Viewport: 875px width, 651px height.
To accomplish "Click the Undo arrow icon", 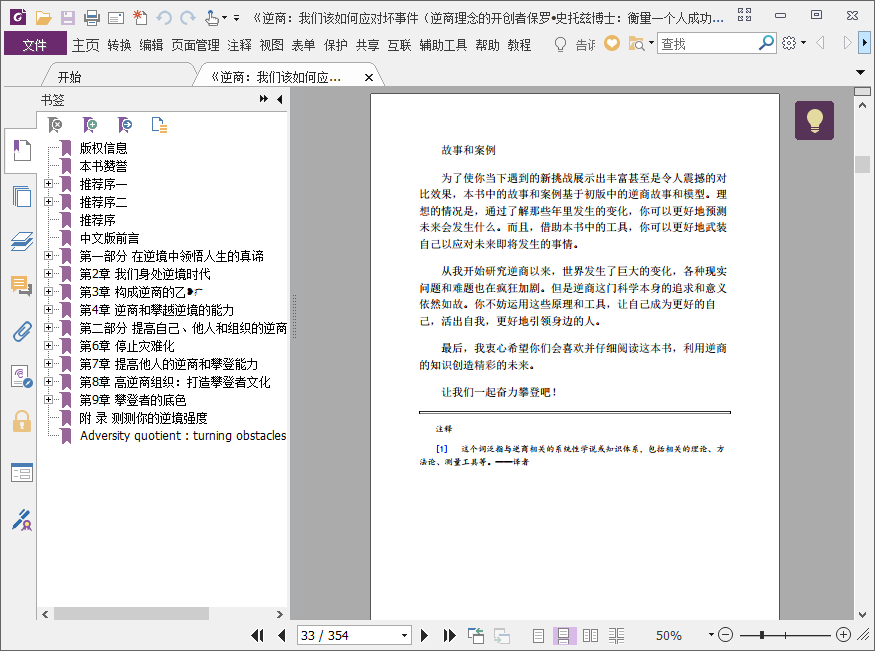I will pos(164,18).
